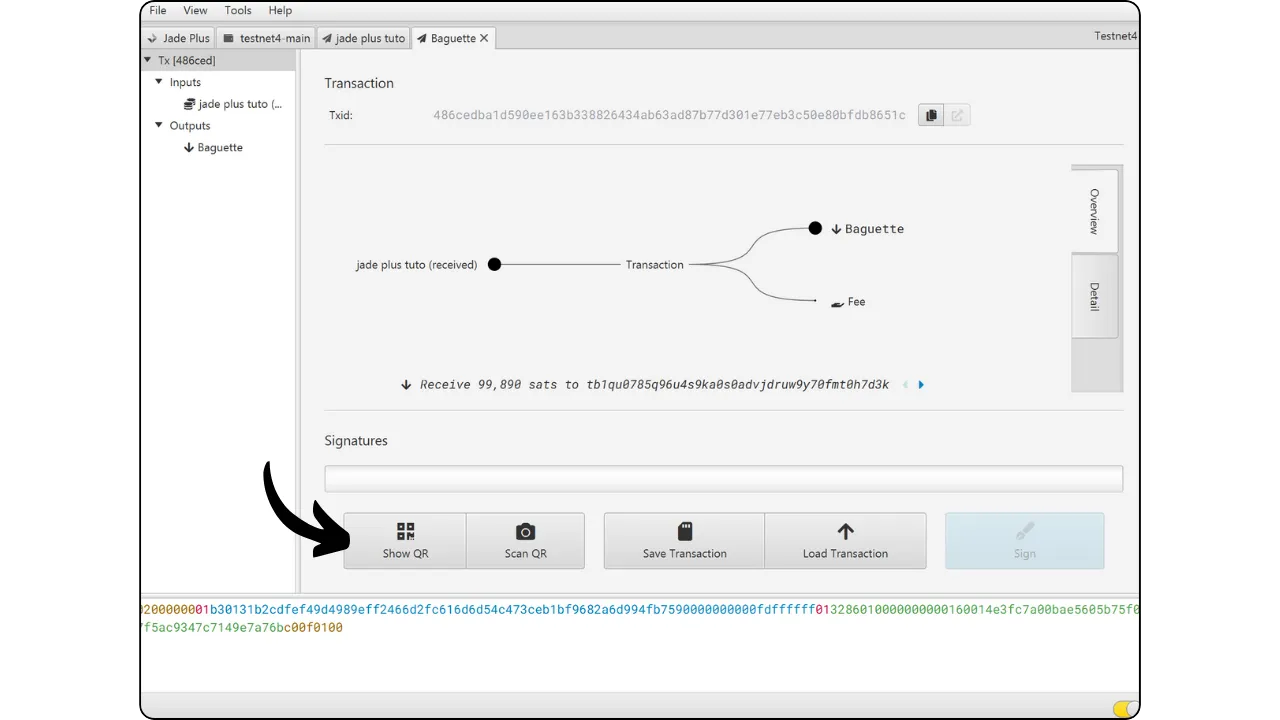Open the Txid in block explorer
The width and height of the screenshot is (1280, 720).
pyautogui.click(x=957, y=115)
